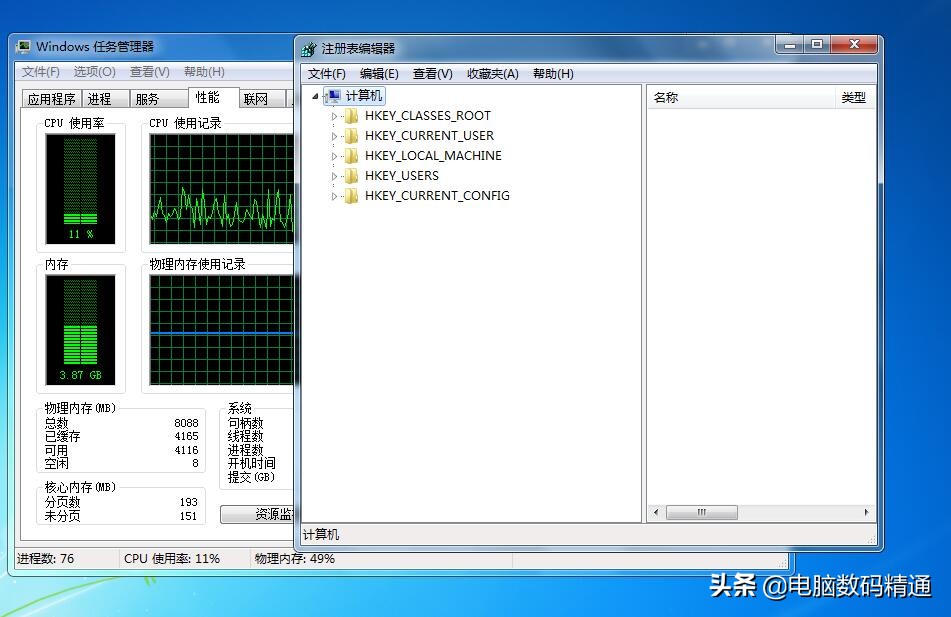Viewport: 951px width, 617px height.
Task: Click the 可用 value 4116
Action: click(186, 450)
